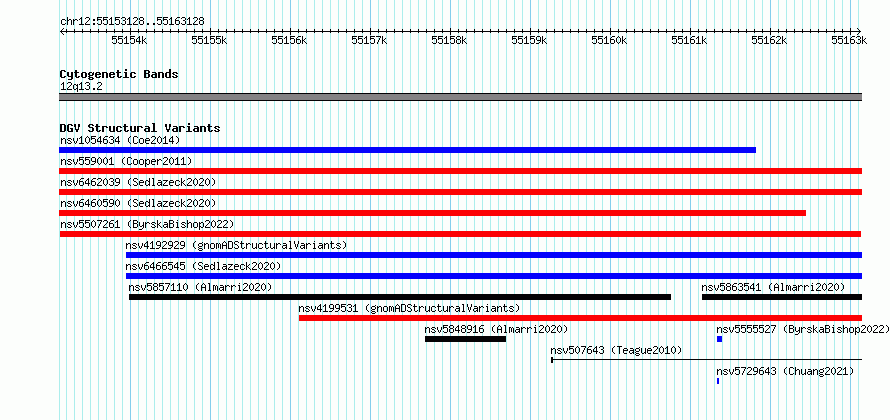Click the chr12:55153128..55163128 region label
Image resolution: width=890 pixels, height=420 pixels.
click(x=132, y=22)
